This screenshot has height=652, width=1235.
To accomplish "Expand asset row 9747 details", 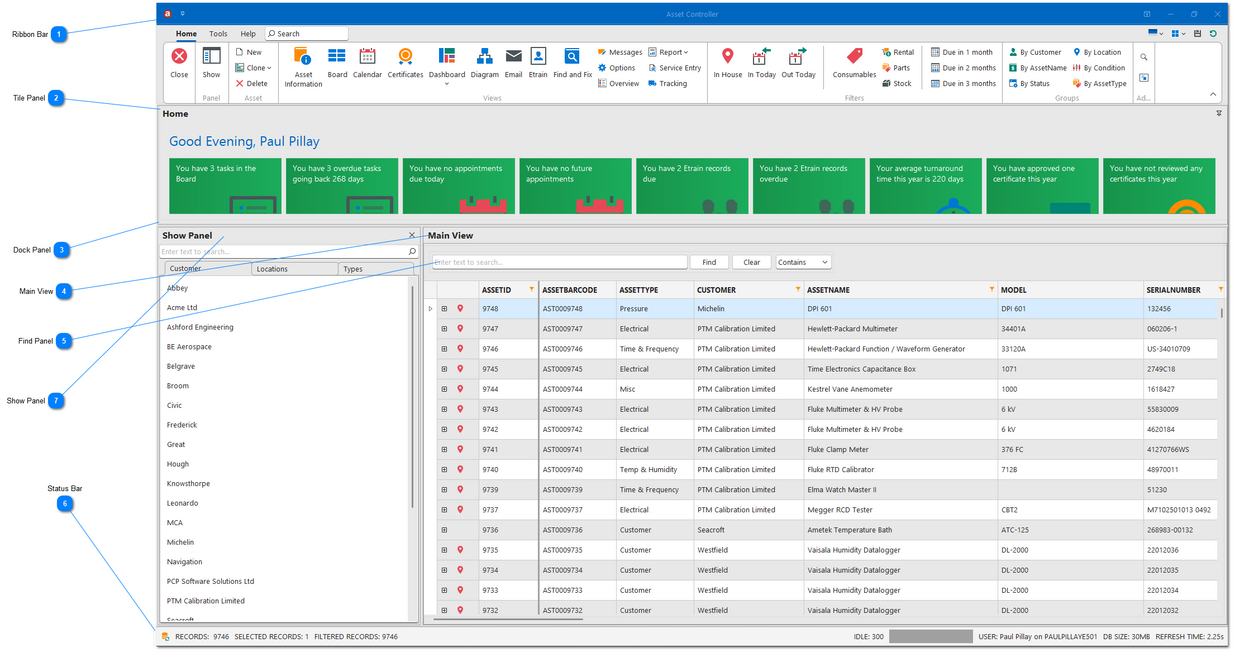I will (444, 329).
